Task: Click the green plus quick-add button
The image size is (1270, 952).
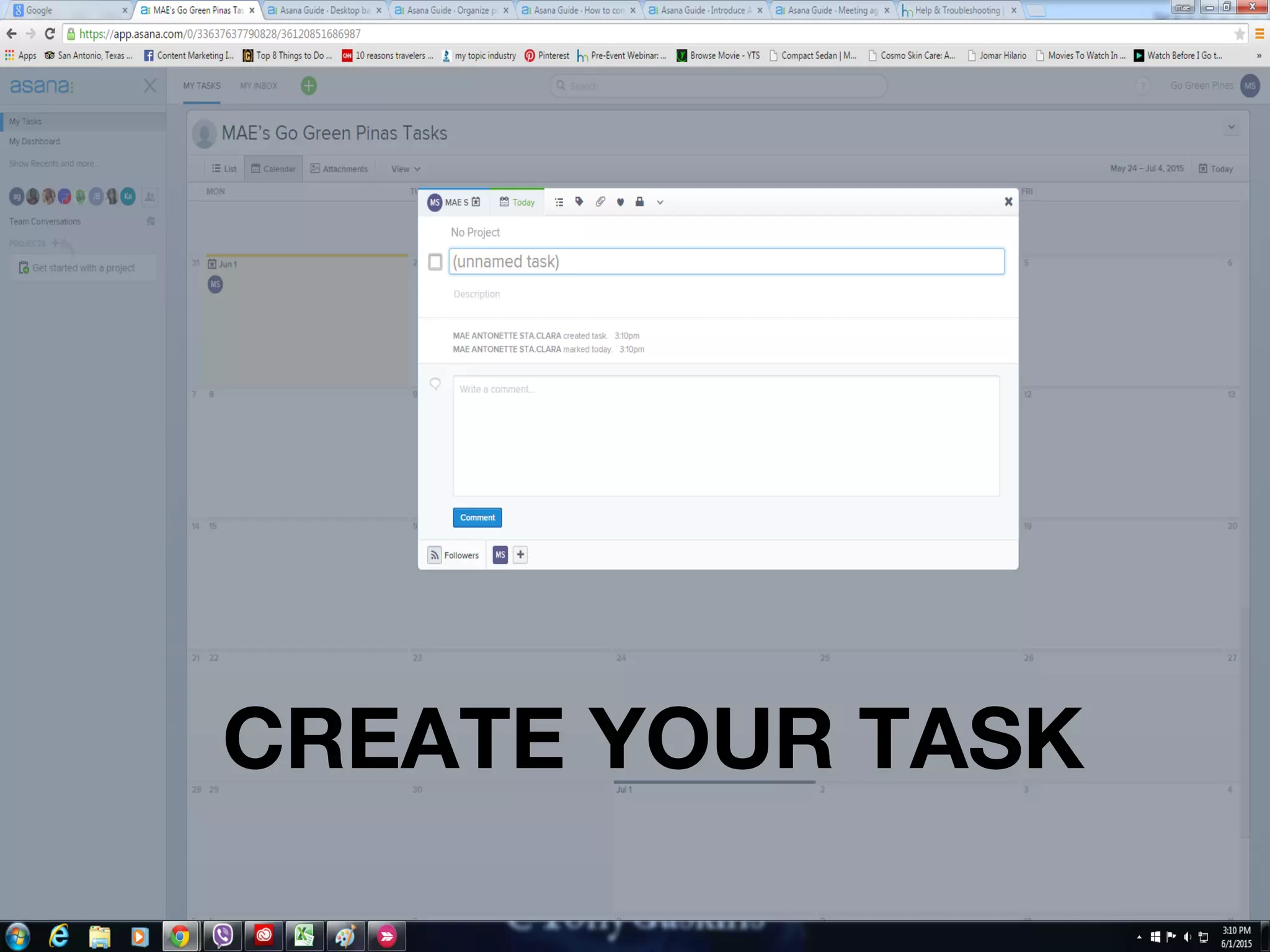Action: click(x=309, y=86)
